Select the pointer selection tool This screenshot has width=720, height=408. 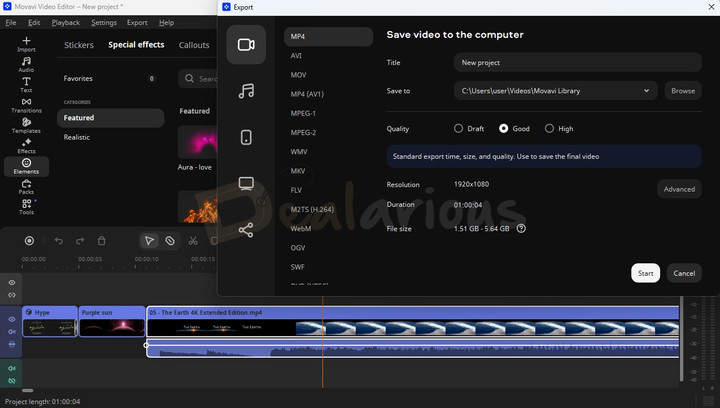149,240
